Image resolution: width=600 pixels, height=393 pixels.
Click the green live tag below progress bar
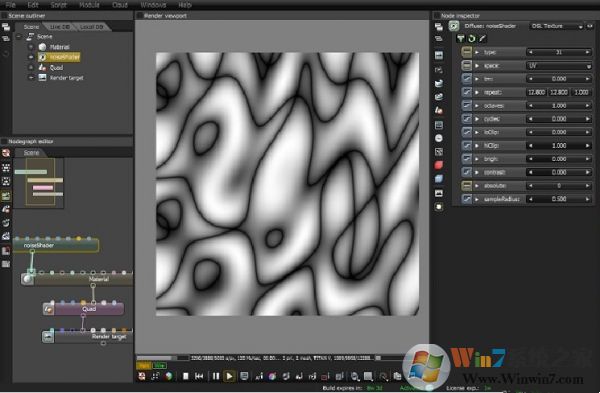pyautogui.click(x=159, y=366)
